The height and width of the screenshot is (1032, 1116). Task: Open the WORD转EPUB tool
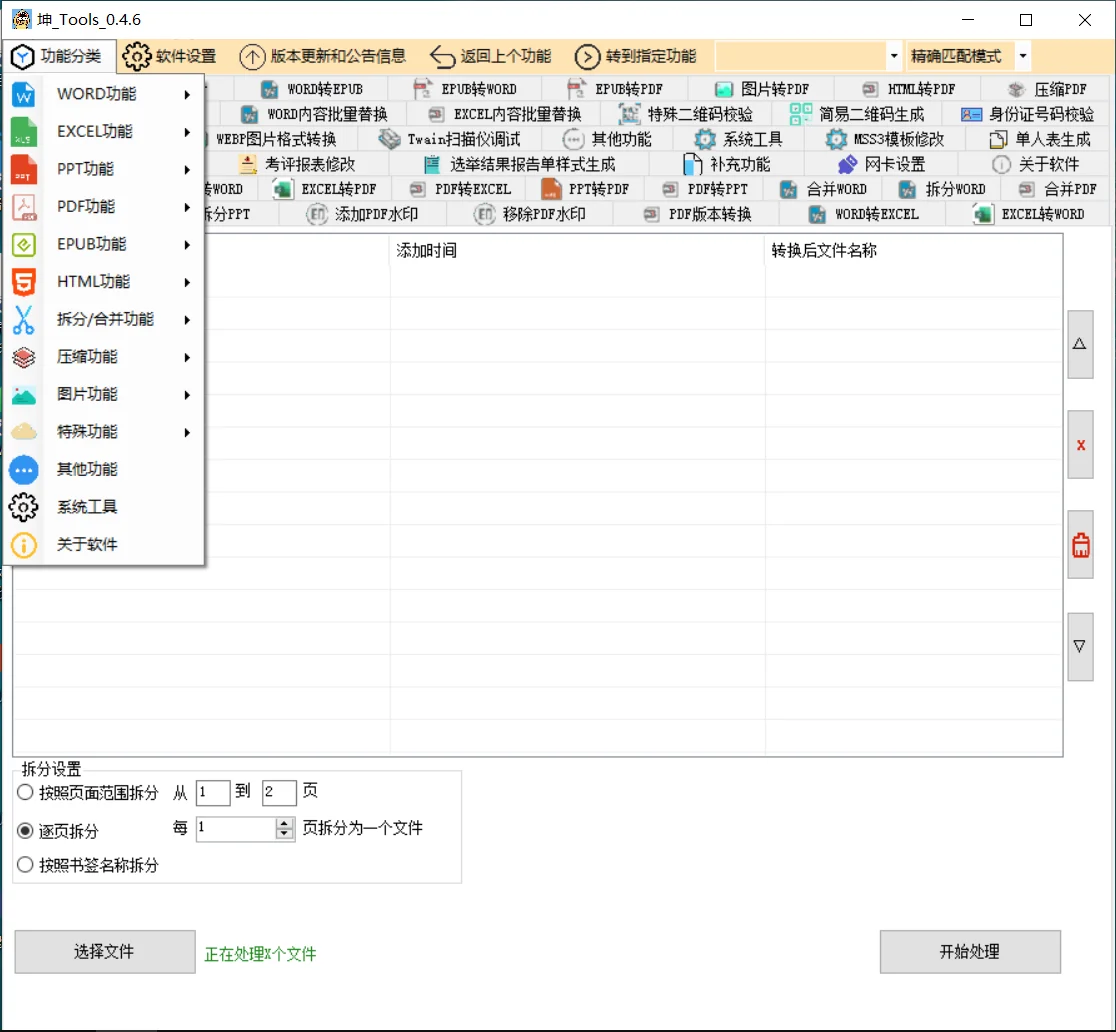point(312,89)
